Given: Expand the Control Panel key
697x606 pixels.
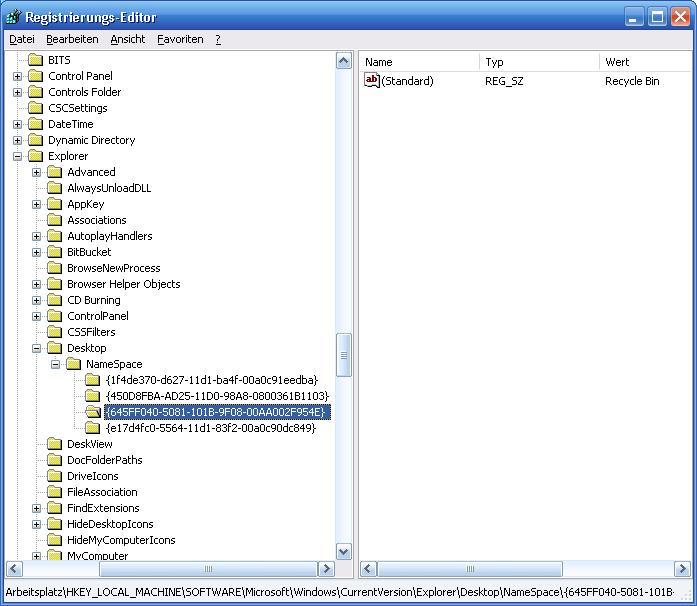Looking at the screenshot, I should (x=17, y=76).
